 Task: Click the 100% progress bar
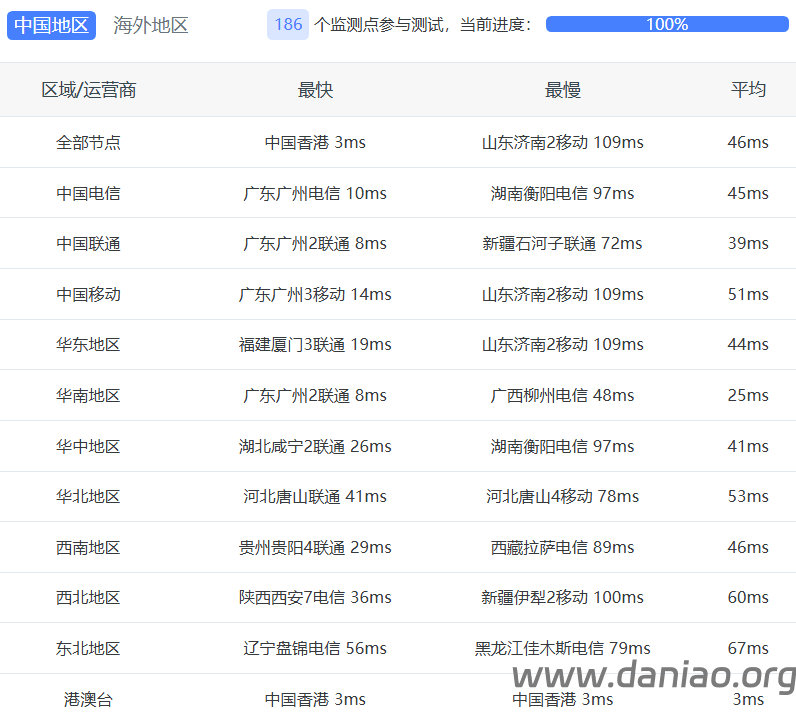[667, 24]
